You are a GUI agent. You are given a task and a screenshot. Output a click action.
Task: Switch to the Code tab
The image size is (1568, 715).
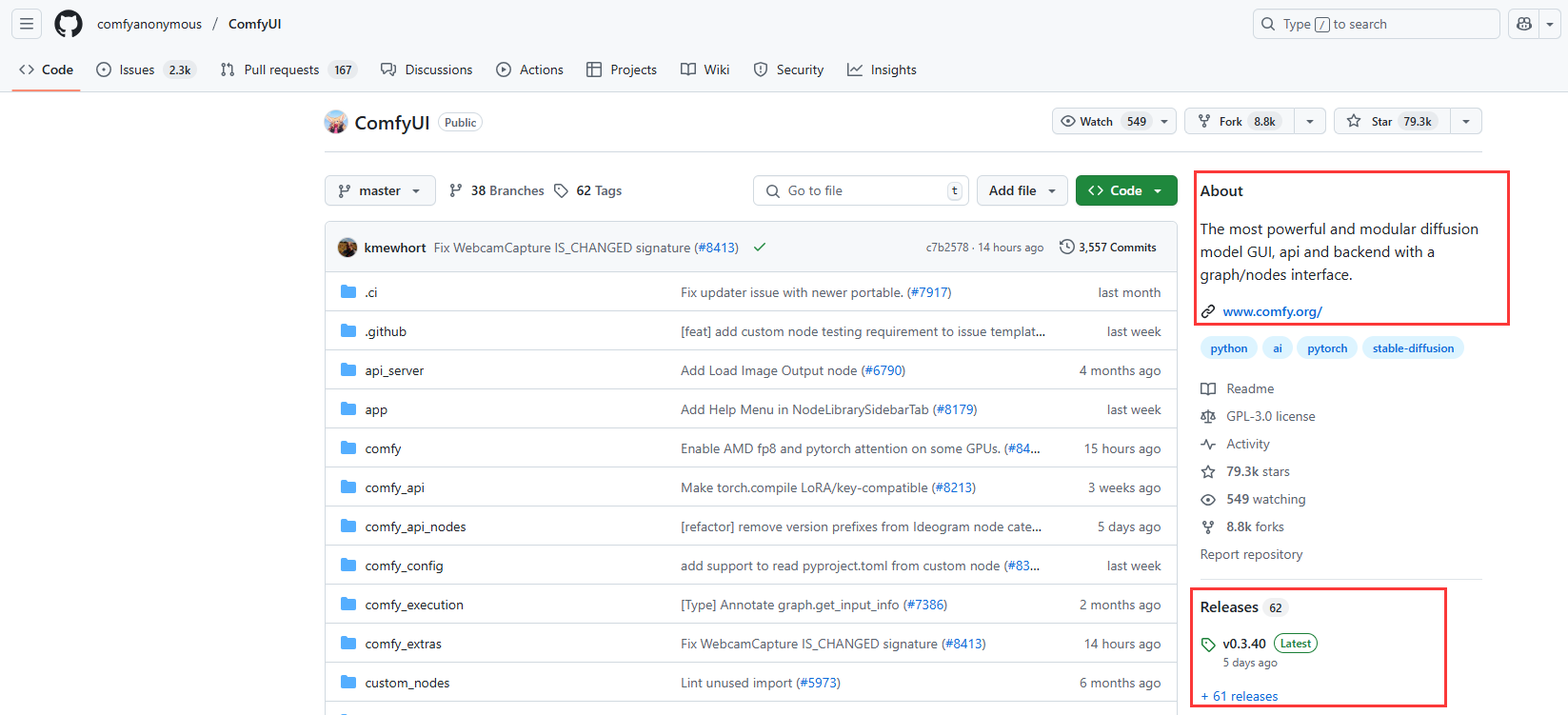(x=46, y=70)
